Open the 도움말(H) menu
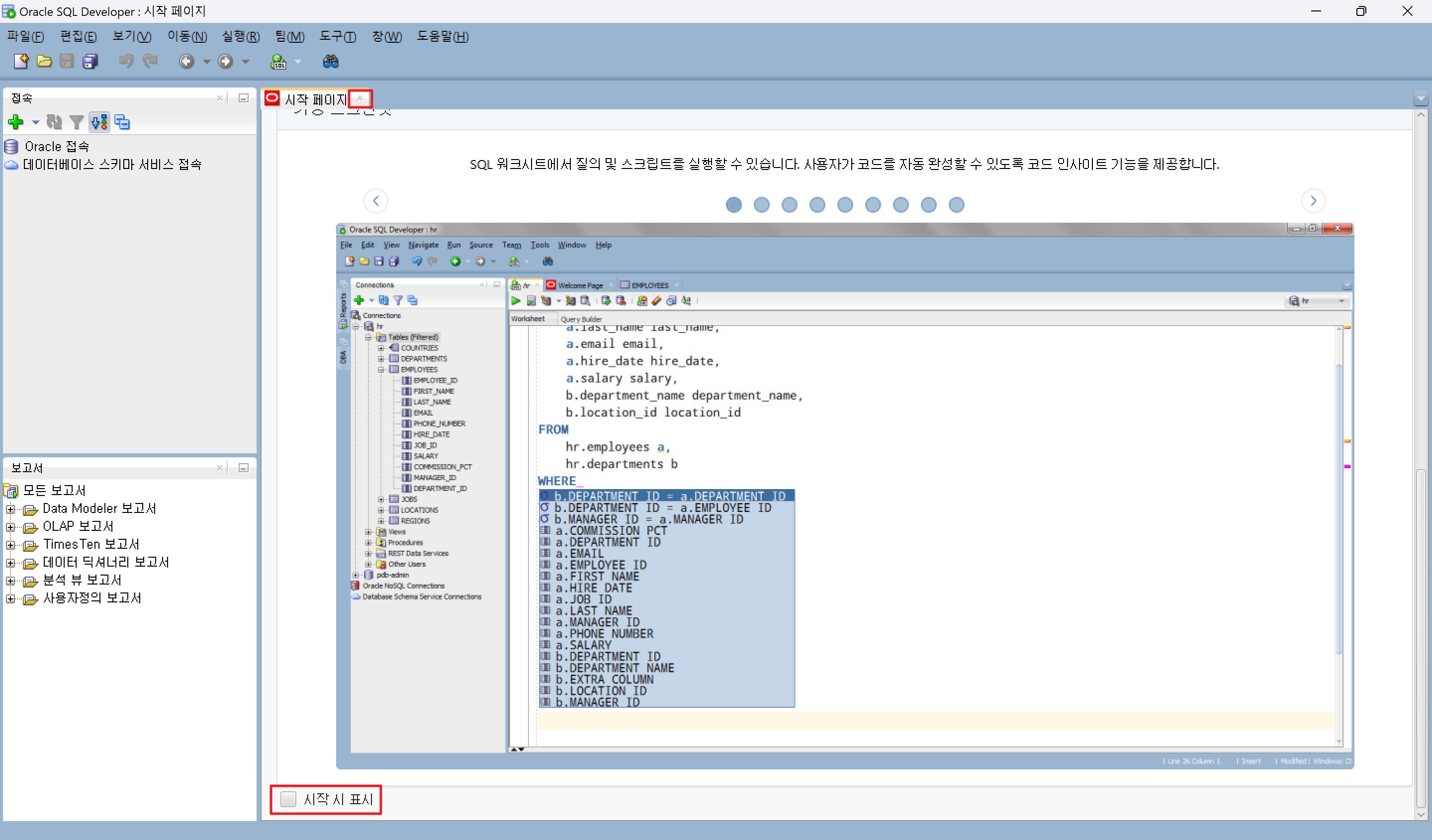The image size is (1432, 840). [x=443, y=37]
